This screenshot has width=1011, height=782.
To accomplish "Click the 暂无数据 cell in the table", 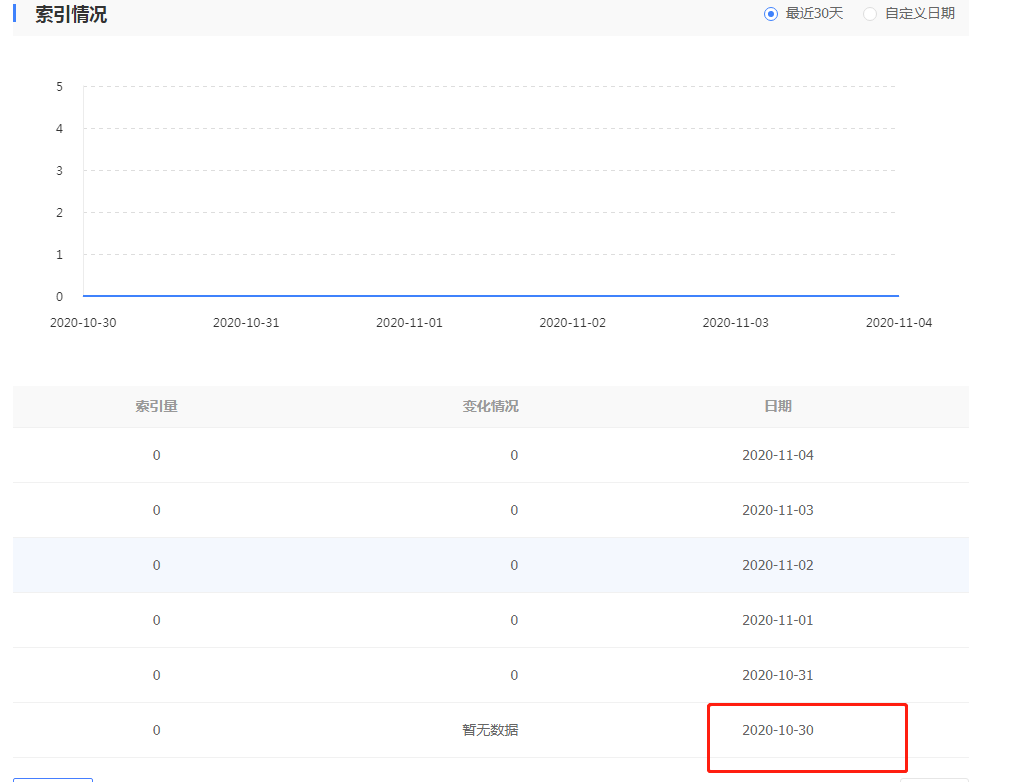I will [x=490, y=730].
